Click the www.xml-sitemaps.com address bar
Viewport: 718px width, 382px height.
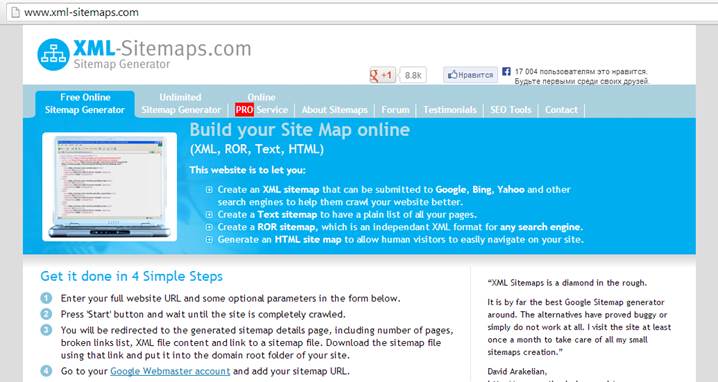pyautogui.click(x=362, y=12)
